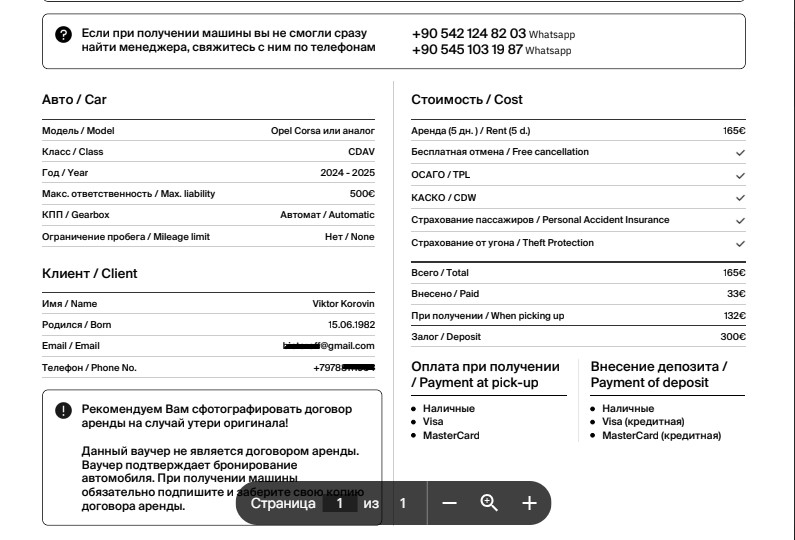Click phone number +90 542 124 82 03
The image size is (795, 540).
(x=468, y=34)
